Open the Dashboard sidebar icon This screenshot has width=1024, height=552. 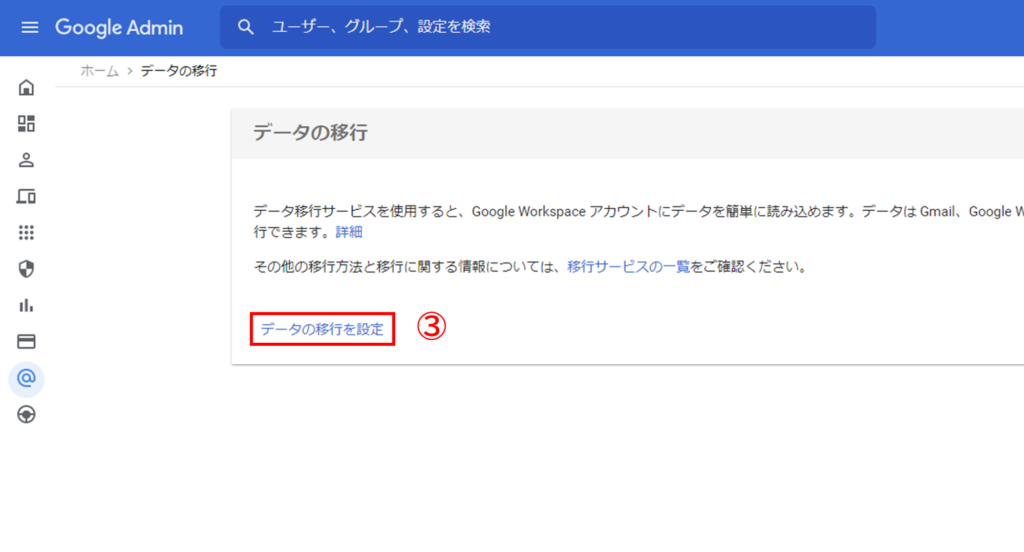pos(26,123)
